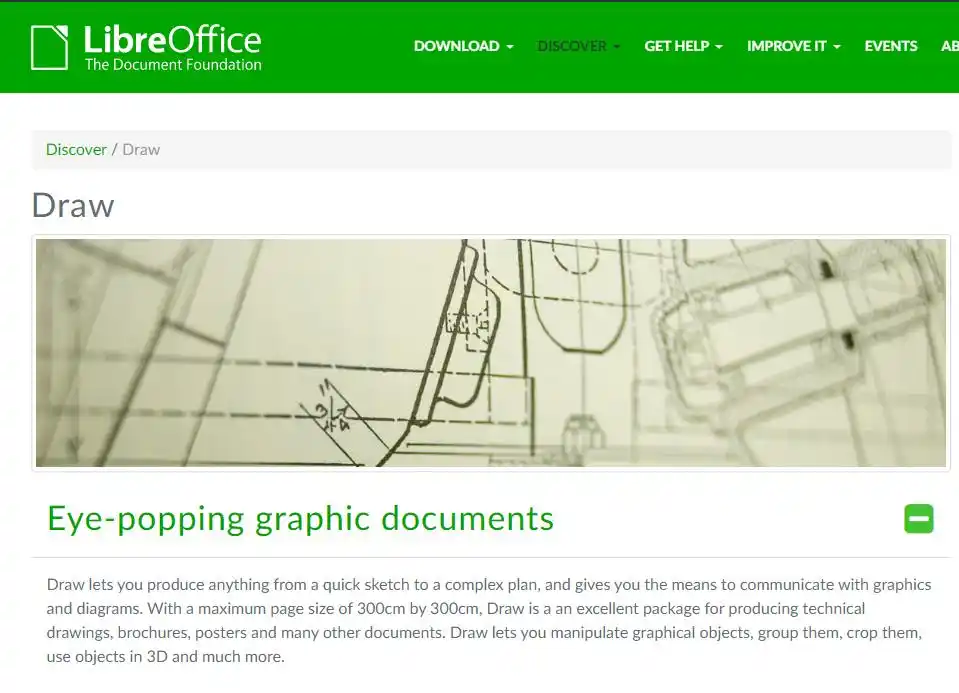Expand the DOWNLOAD dropdown arrow
Screen dimensions: 959x693
point(510,47)
